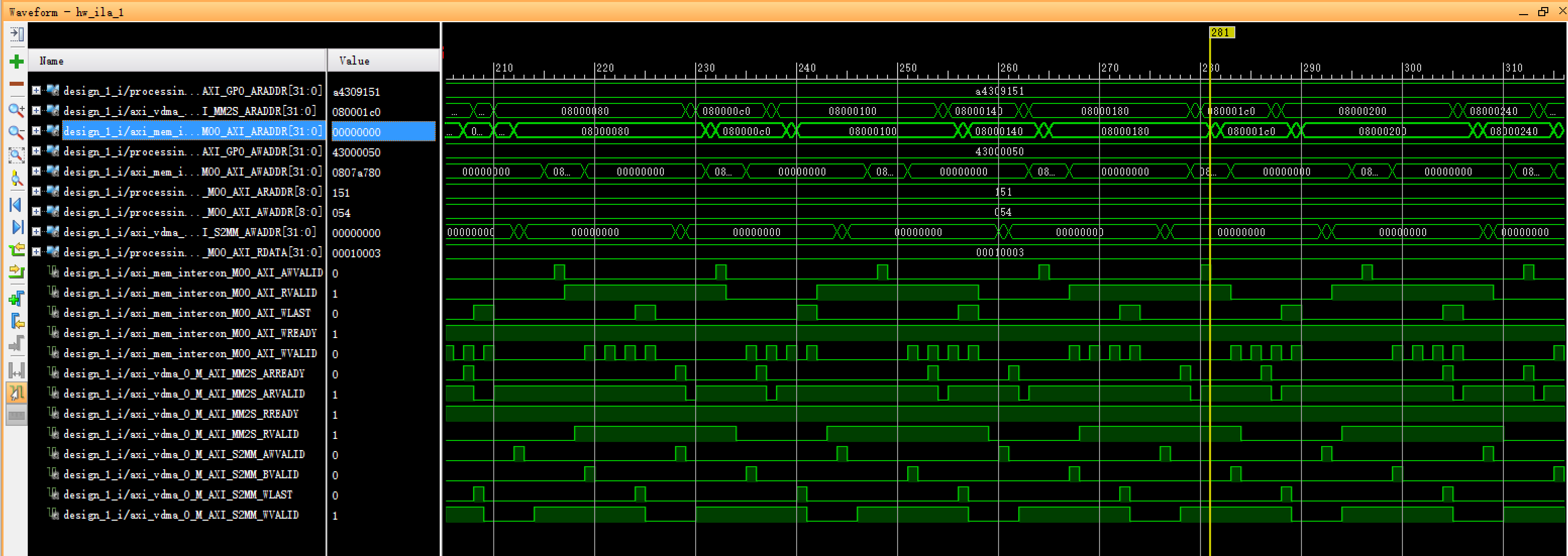This screenshot has width=1568, height=556.
Task: Select the axi_mem_intercon_M00_AXI_WREADY signal
Action: coord(190,333)
